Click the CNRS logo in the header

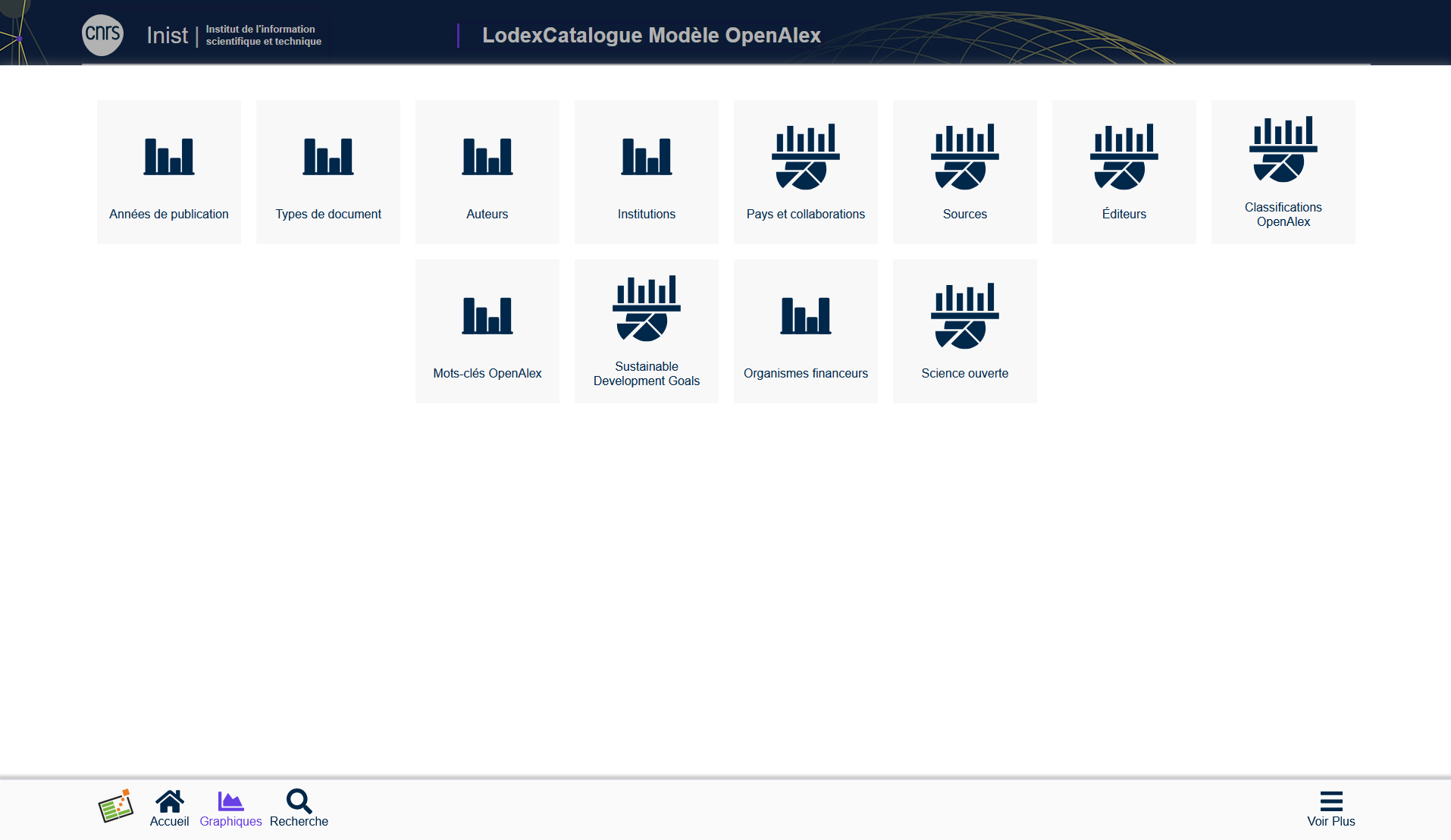pos(102,35)
